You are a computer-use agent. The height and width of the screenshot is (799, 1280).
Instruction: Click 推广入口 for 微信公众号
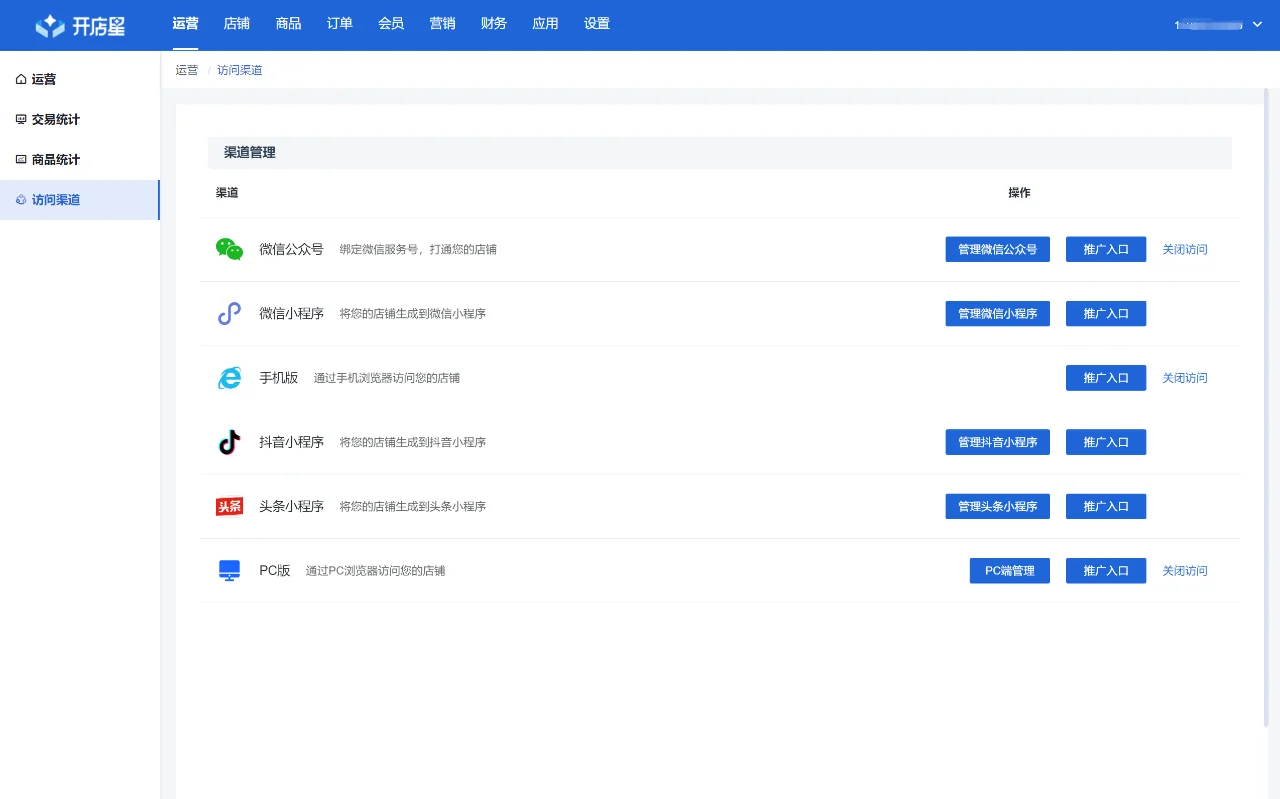tap(1106, 249)
